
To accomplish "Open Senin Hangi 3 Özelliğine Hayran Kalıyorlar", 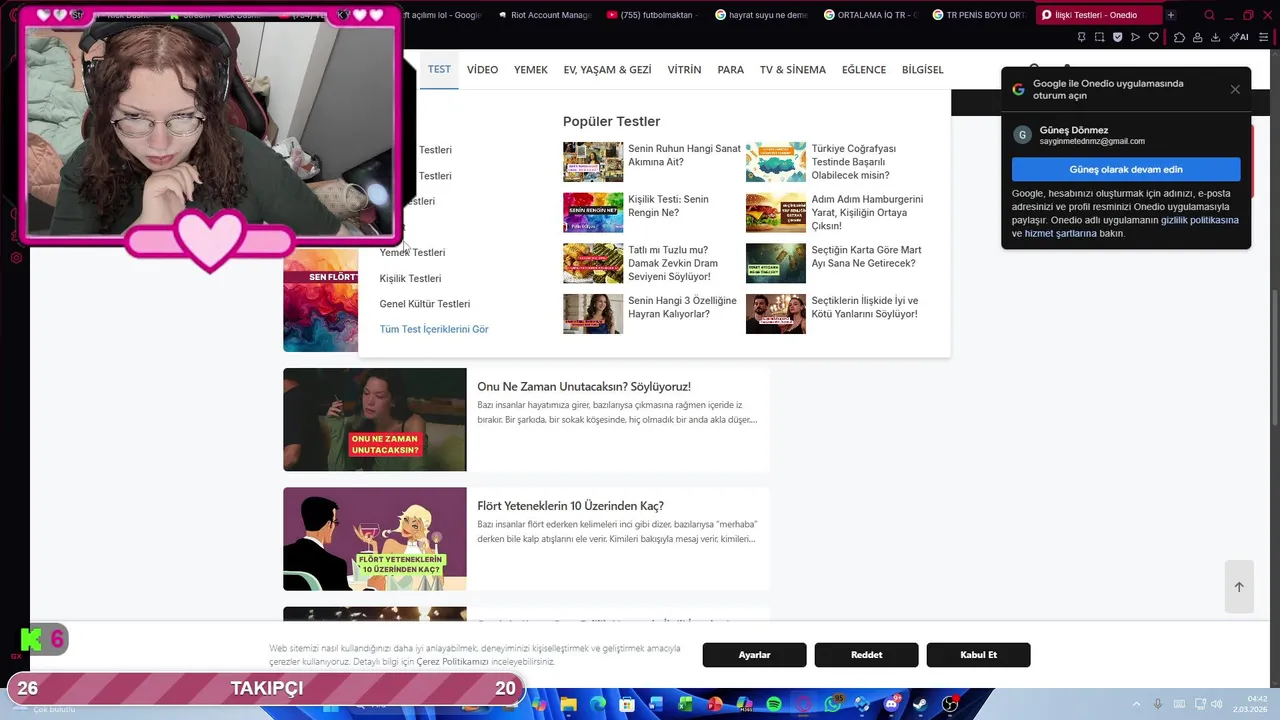I will pos(682,307).
